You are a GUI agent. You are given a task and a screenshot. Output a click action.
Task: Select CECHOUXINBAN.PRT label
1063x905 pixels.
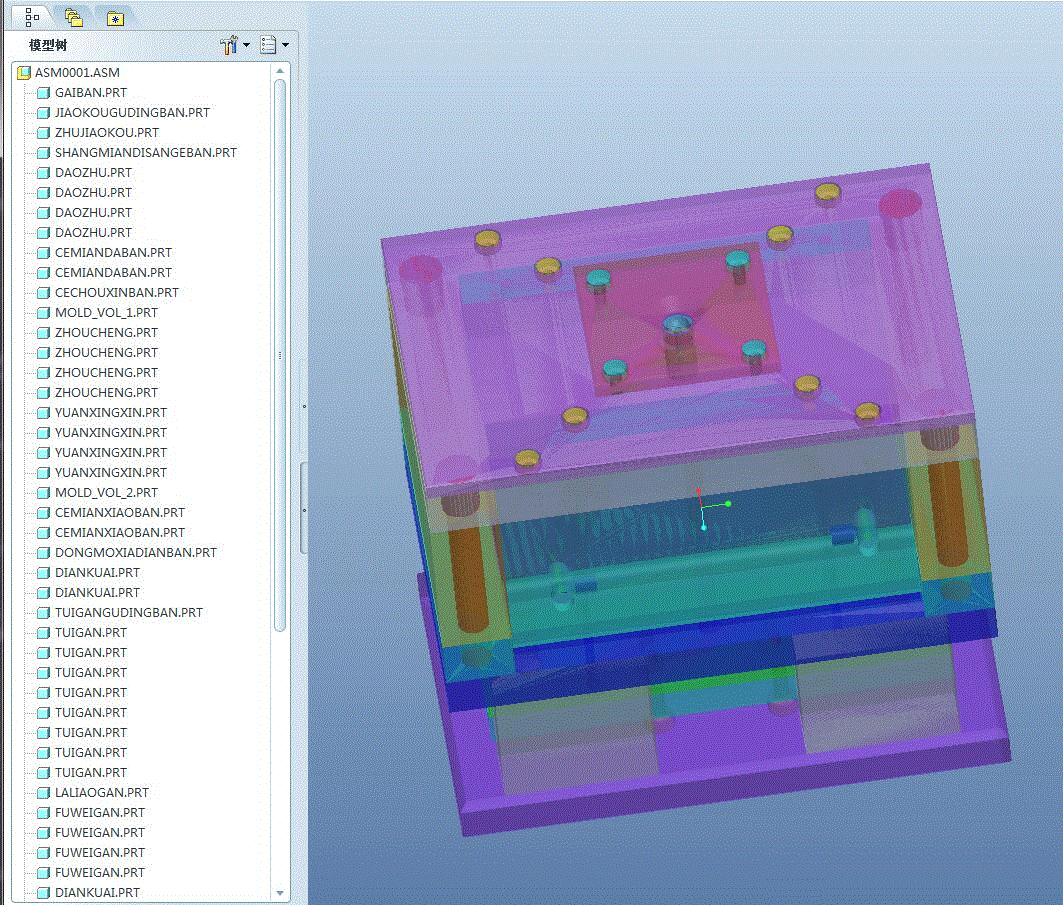pos(117,292)
